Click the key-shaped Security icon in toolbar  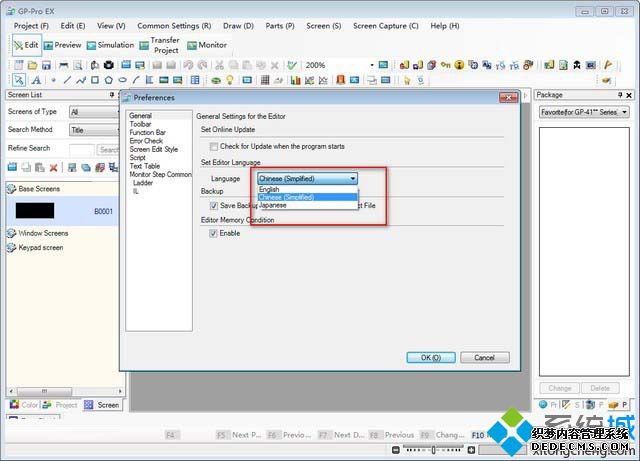click(445, 65)
